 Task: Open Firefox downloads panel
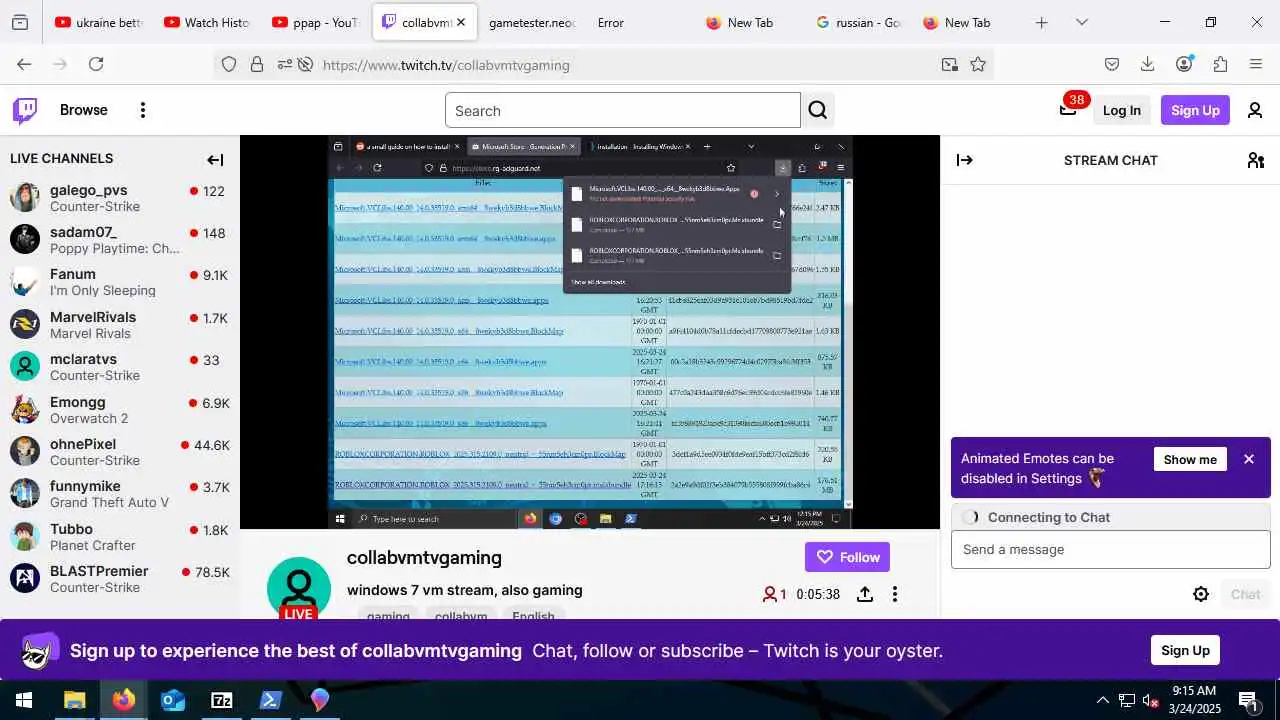[x=1148, y=64]
